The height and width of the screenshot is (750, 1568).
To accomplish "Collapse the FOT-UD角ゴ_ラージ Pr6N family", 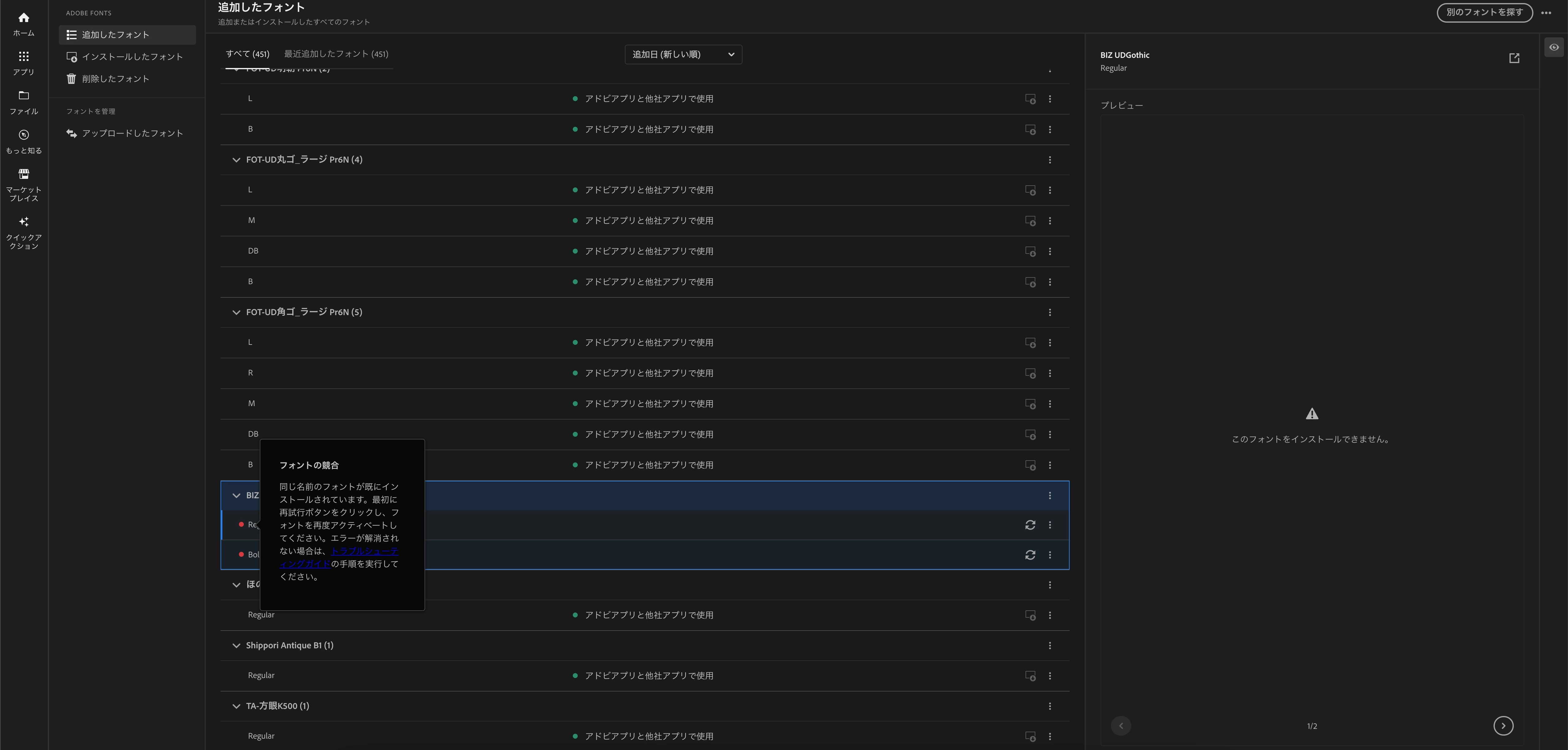I will point(236,312).
